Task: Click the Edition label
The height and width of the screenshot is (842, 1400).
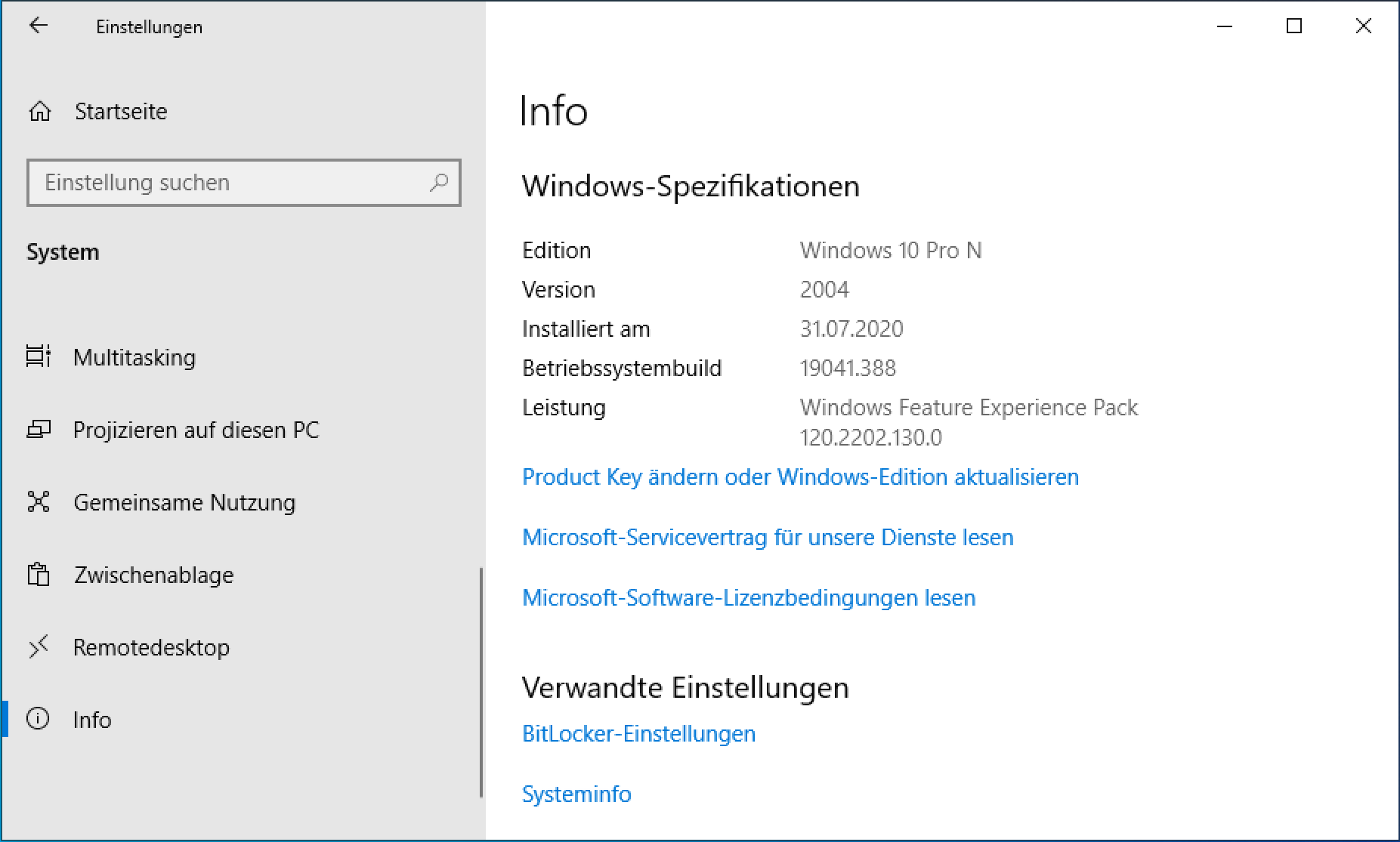Action: click(x=556, y=250)
